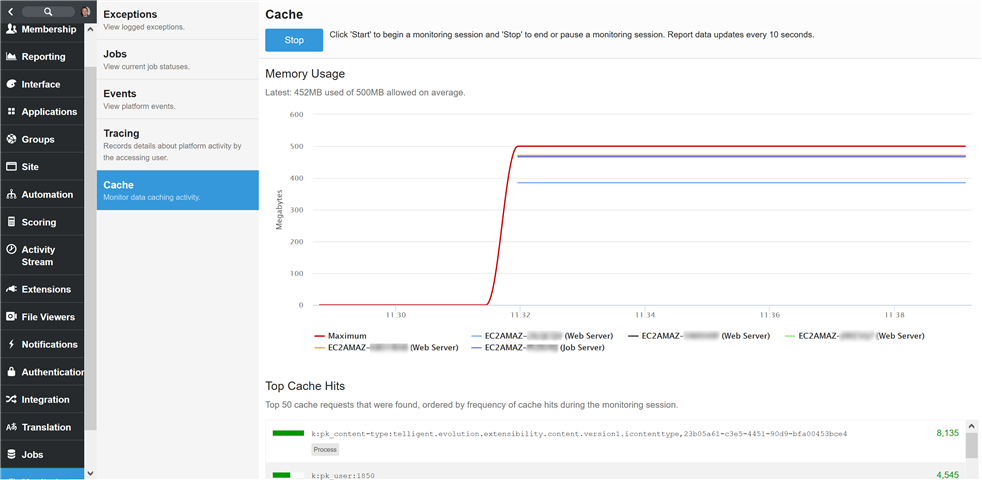Click the Jobs database icon in the dark sidebar

(11, 454)
